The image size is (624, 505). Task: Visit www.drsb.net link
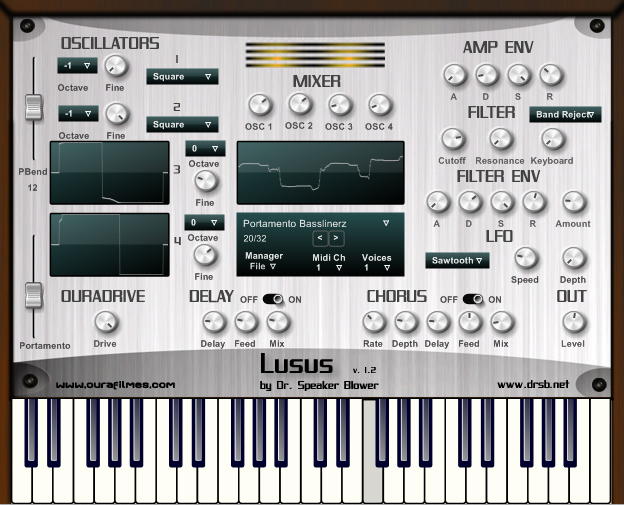coord(533,384)
